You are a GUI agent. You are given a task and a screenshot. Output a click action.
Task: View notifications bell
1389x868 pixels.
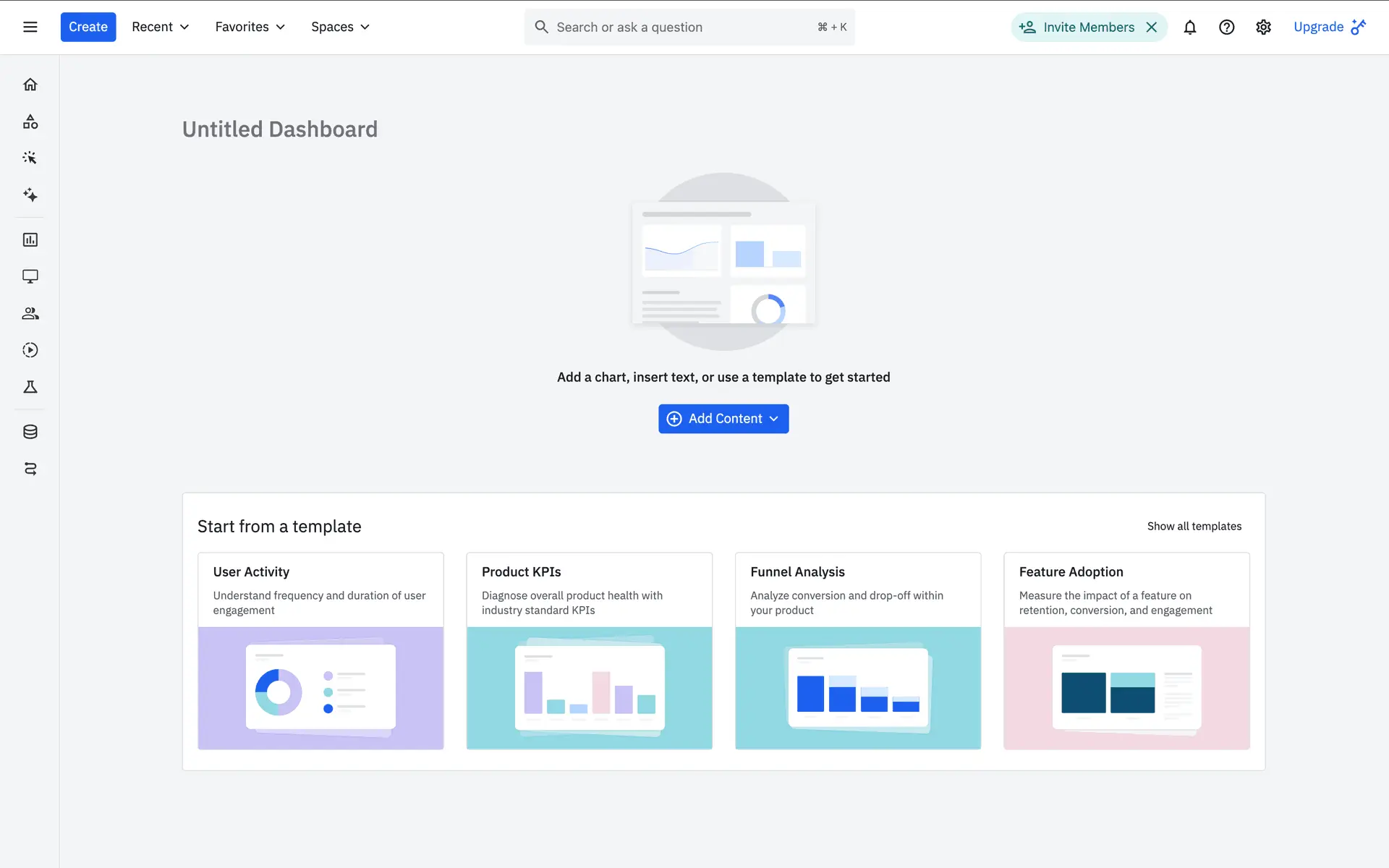[1189, 27]
